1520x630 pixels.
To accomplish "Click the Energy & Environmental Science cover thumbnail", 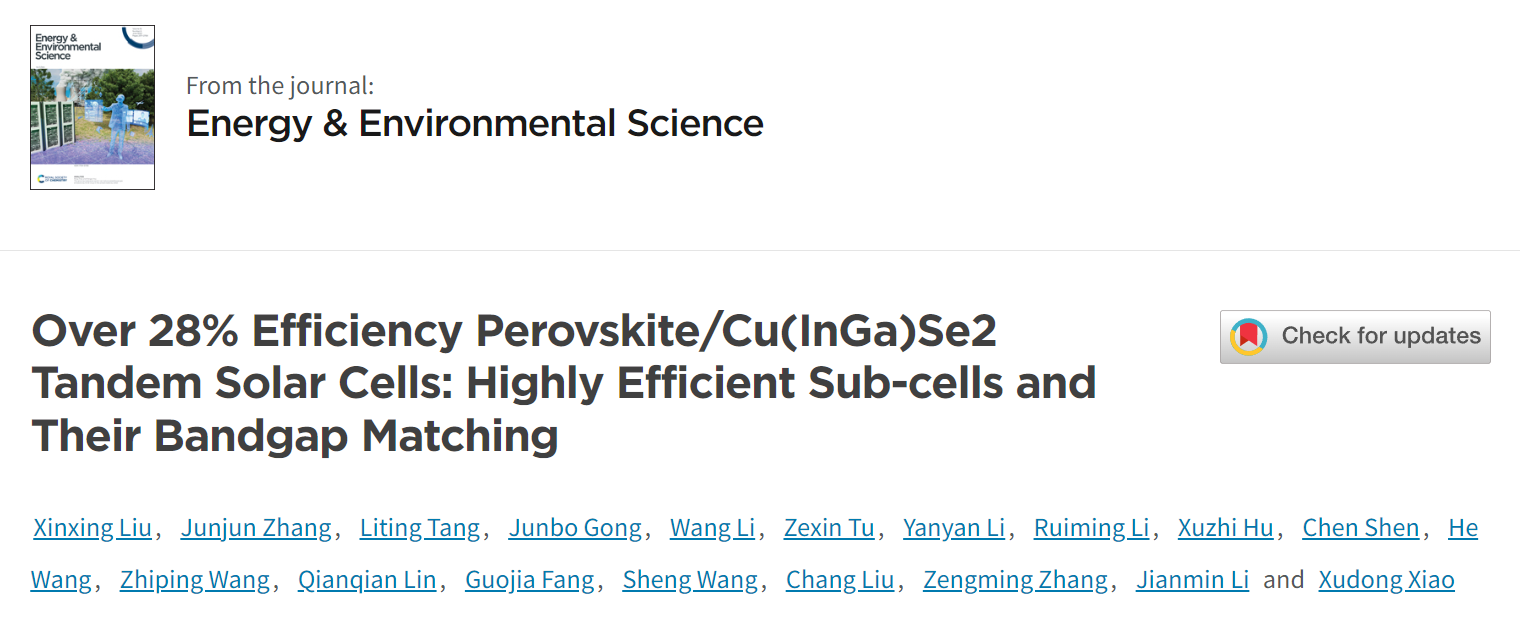I will pos(92,108).
